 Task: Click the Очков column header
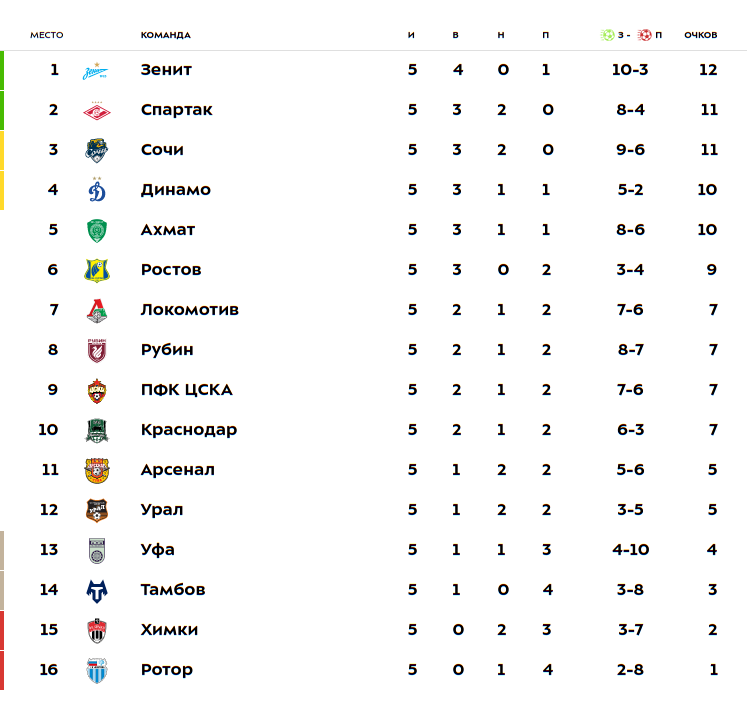coord(700,35)
